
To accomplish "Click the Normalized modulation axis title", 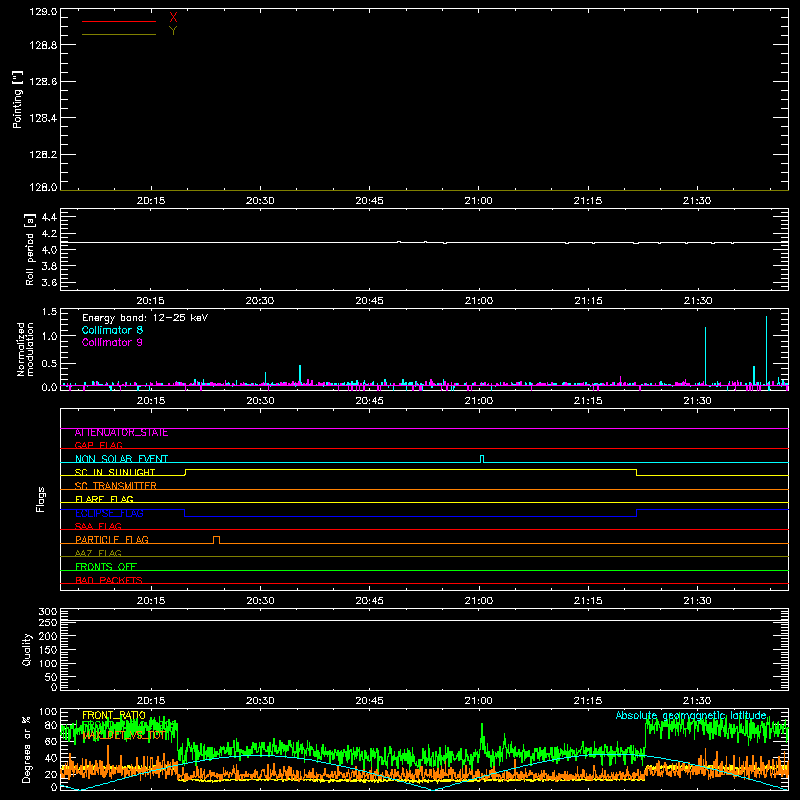I will (x=25, y=349).
